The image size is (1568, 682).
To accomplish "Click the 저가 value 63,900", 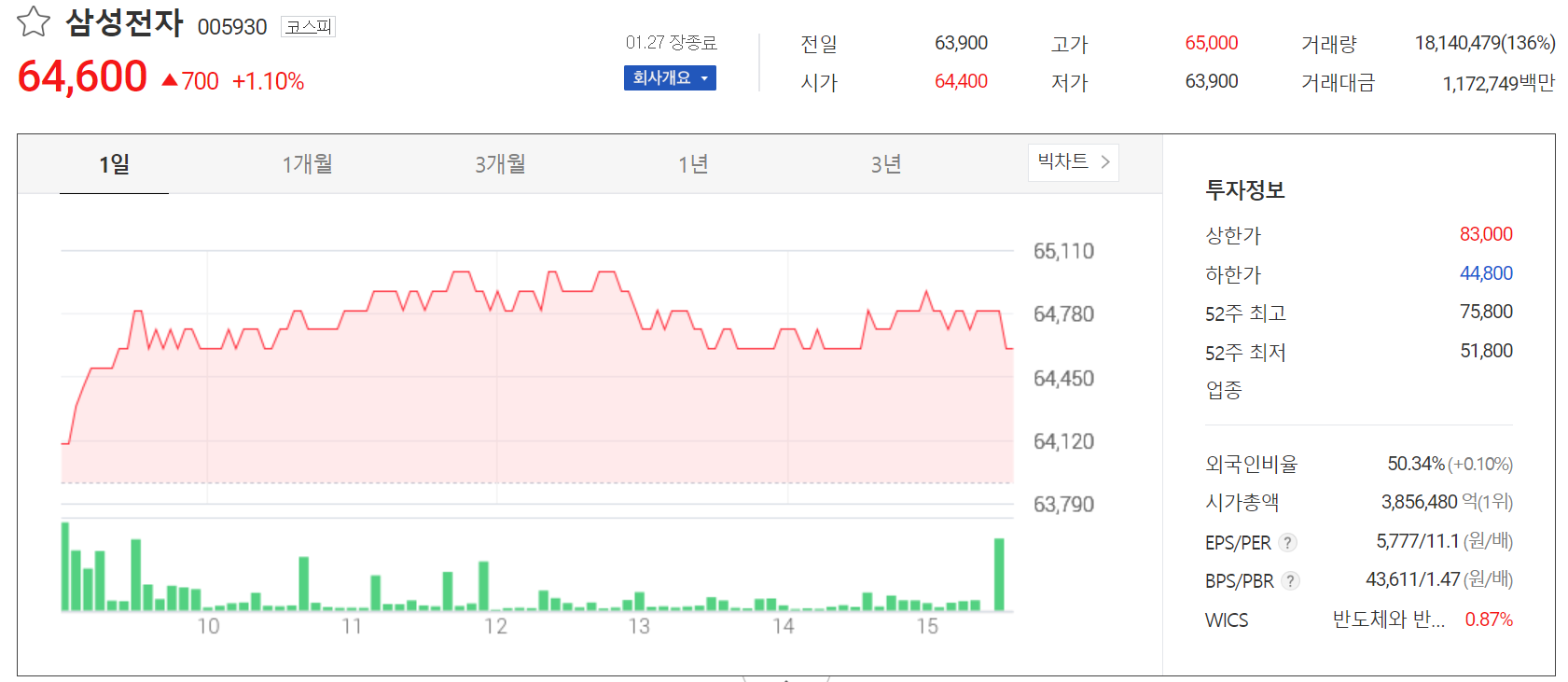I will point(1212,81).
